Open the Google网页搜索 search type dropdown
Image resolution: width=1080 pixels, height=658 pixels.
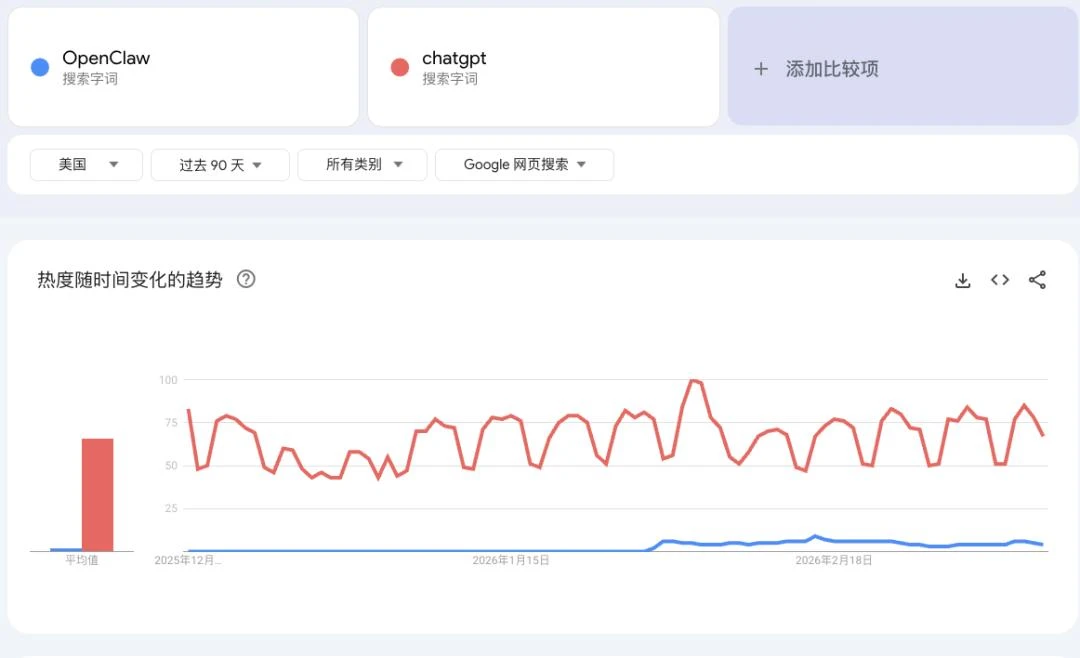coord(524,165)
